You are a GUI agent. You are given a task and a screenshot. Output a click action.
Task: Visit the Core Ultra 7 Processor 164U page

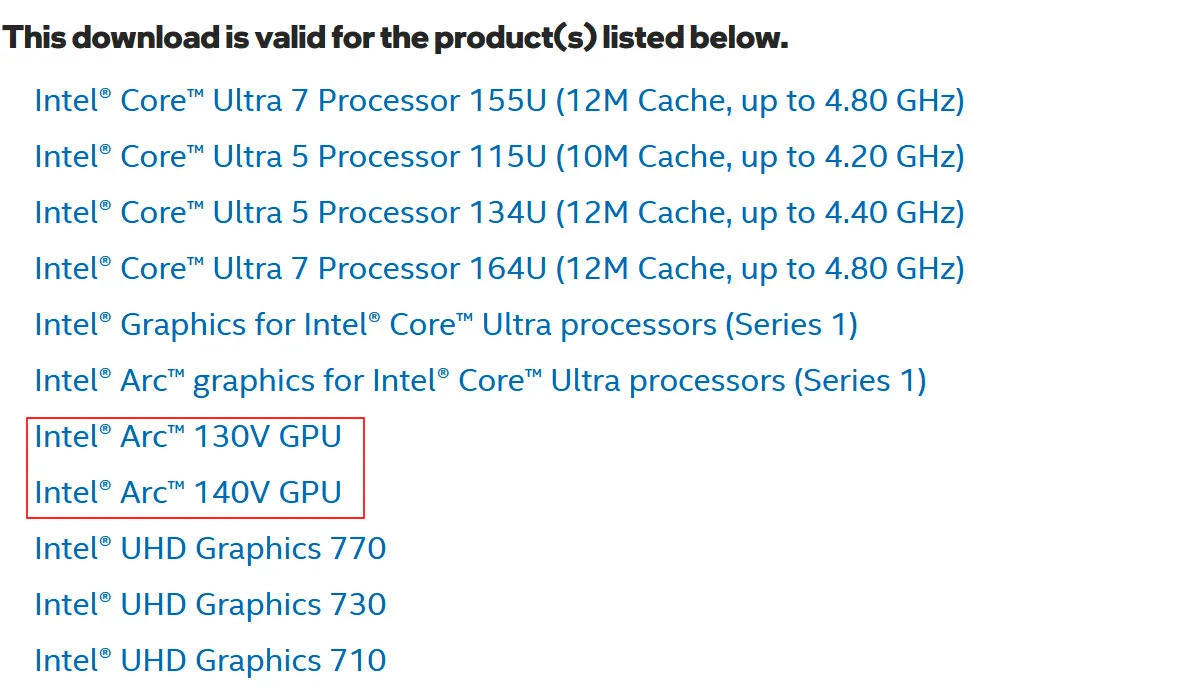click(499, 269)
